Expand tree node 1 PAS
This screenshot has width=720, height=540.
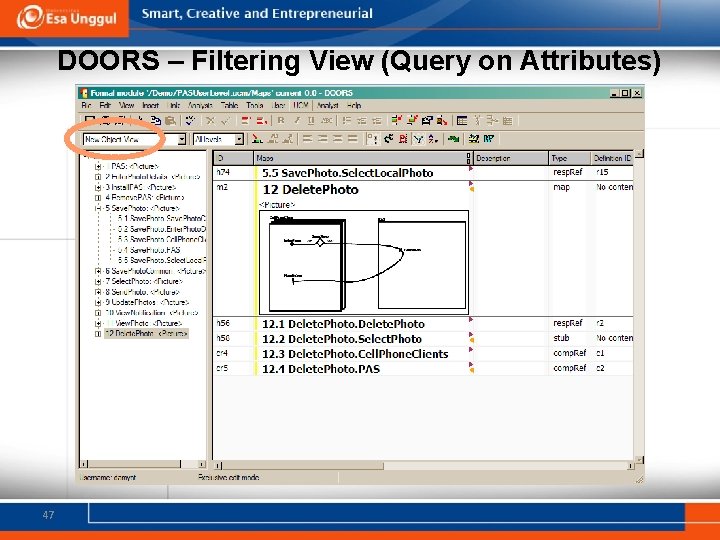[x=98, y=166]
